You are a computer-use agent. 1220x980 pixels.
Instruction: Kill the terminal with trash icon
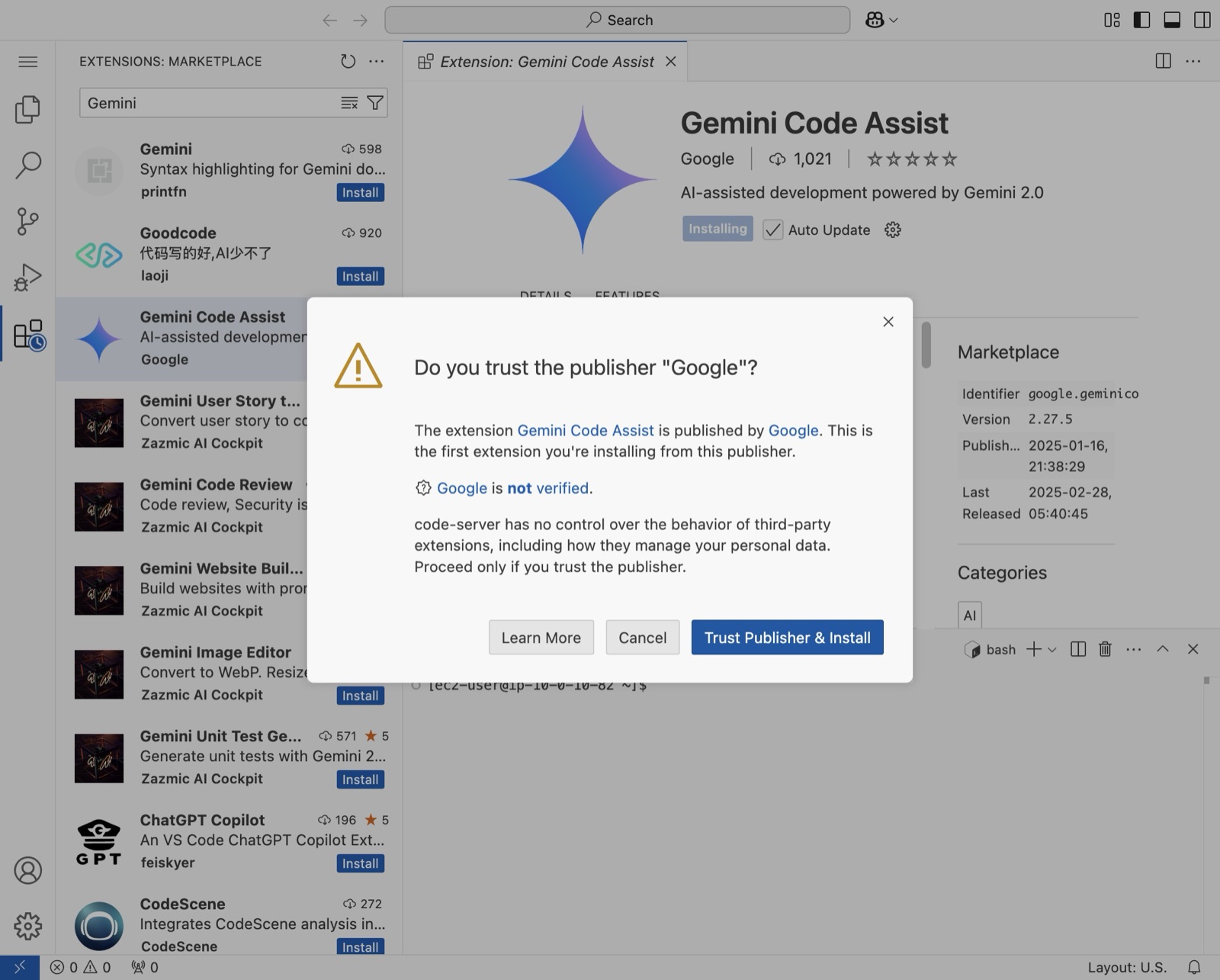pyautogui.click(x=1105, y=650)
